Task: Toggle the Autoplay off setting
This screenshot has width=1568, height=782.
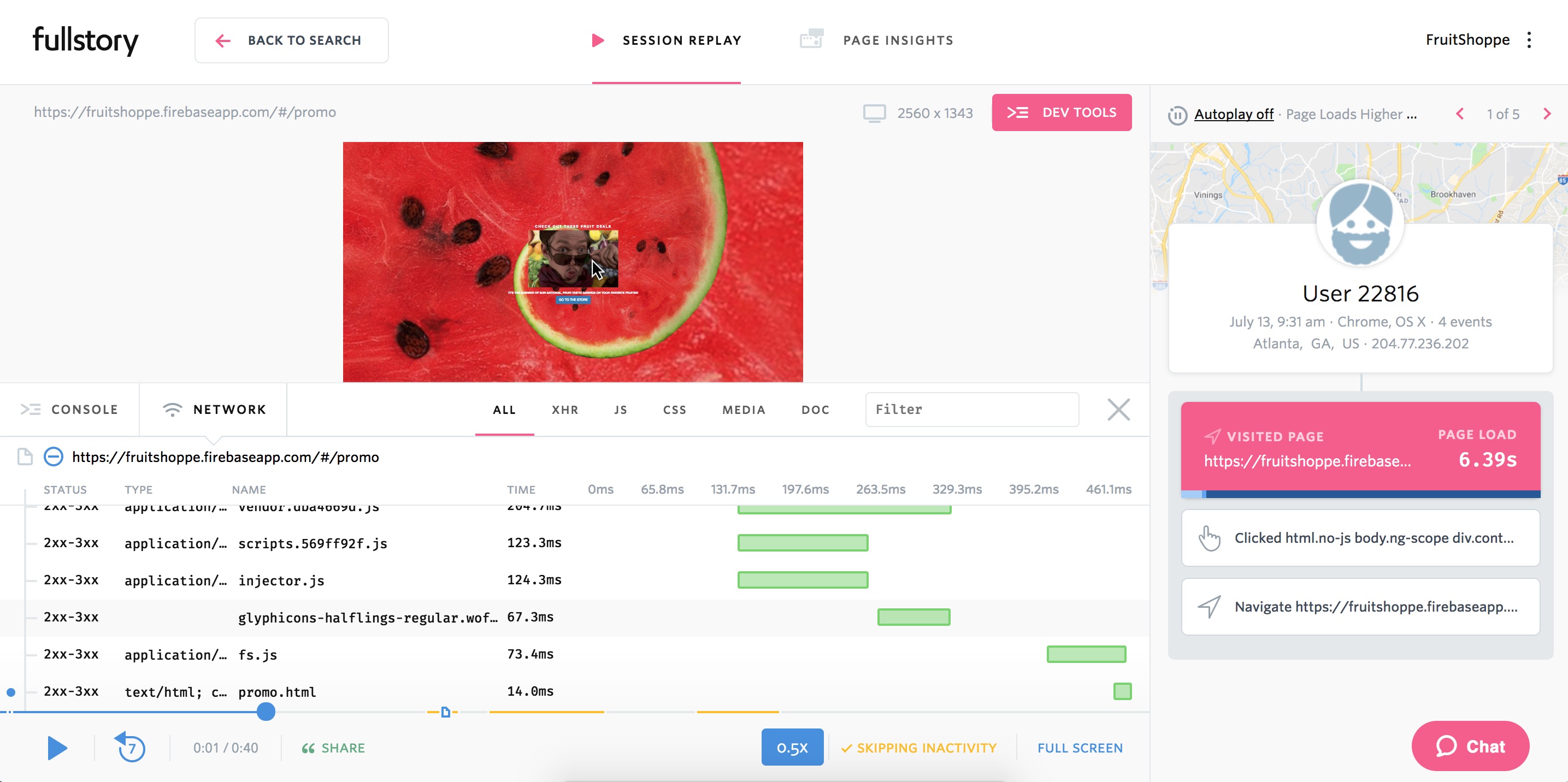Action: pyautogui.click(x=1233, y=114)
